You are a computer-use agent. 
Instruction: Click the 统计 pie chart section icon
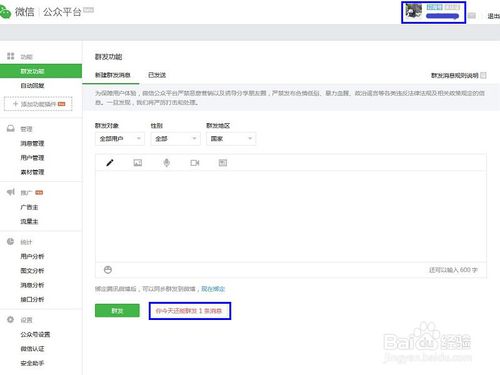[x=11, y=241]
